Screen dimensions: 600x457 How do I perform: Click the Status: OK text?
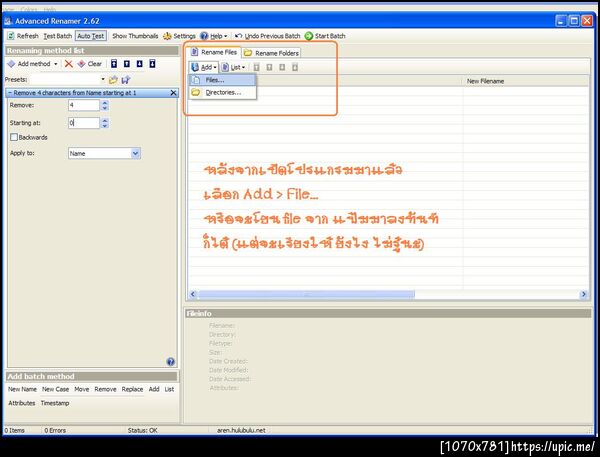142,430
